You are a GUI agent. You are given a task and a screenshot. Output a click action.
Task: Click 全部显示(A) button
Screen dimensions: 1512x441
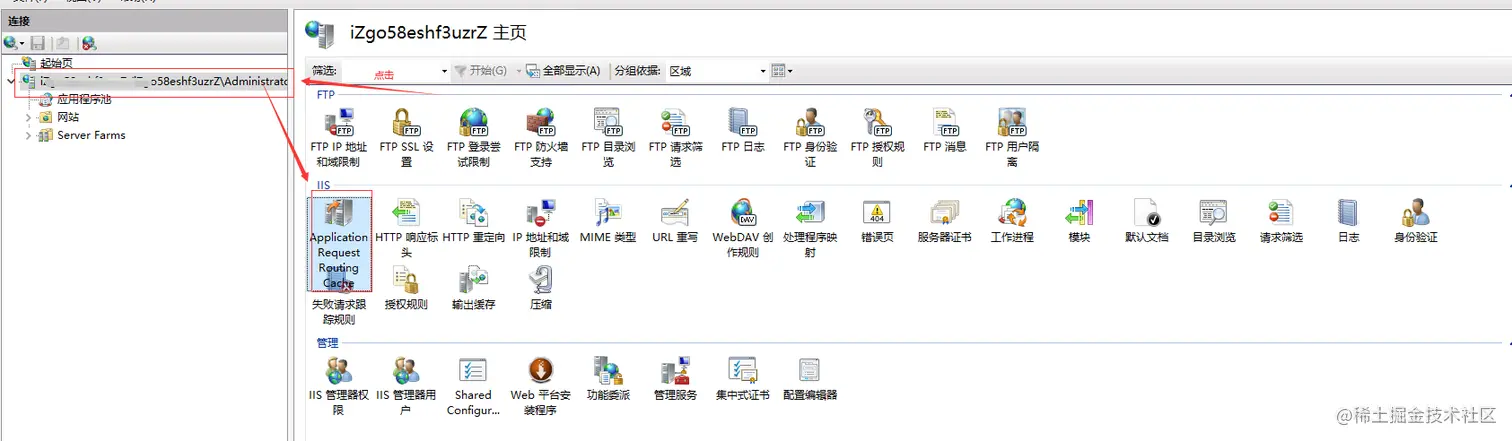[564, 71]
